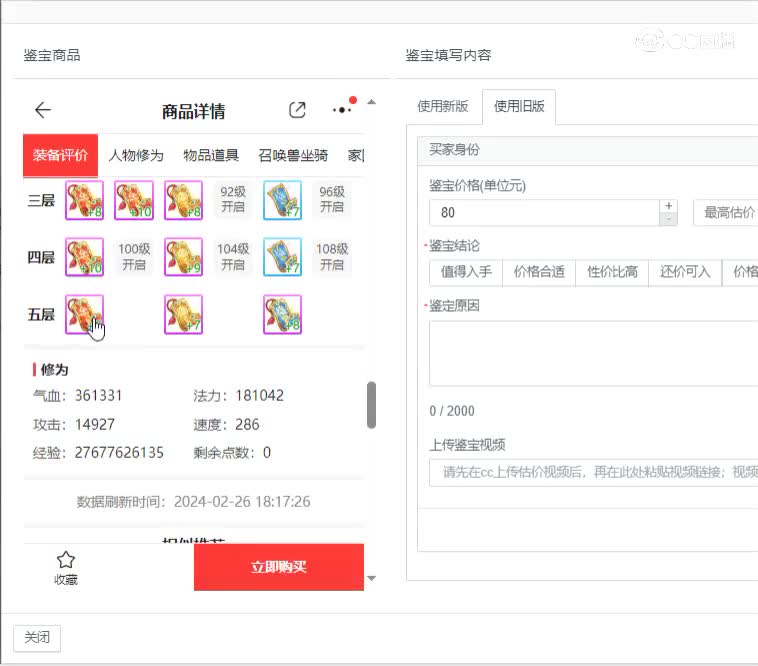Click the 100级开启 locked slot
The height and width of the screenshot is (666, 758).
click(134, 257)
